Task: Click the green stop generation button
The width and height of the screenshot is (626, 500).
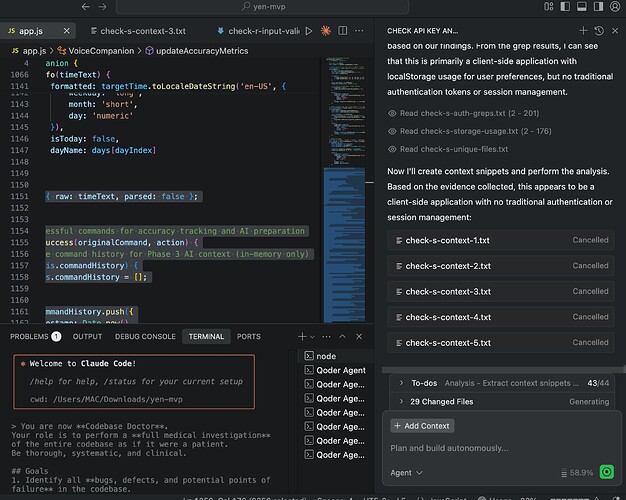Action: click(607, 472)
